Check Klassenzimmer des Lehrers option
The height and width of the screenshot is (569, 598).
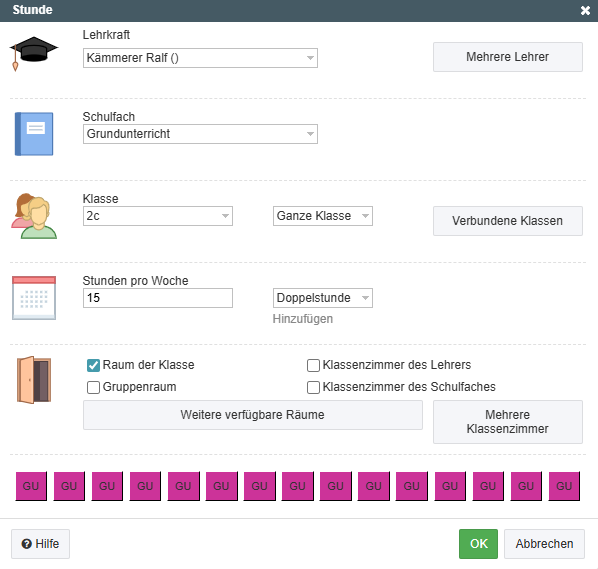point(313,365)
